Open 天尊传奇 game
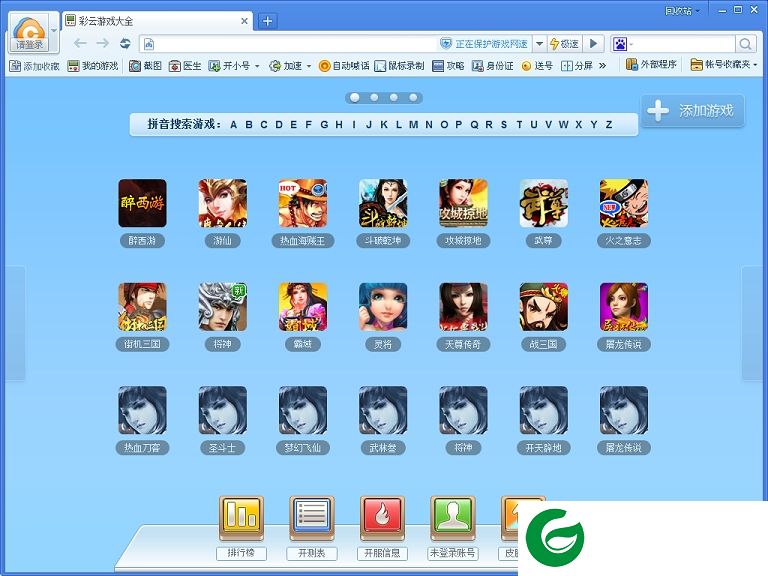This screenshot has width=768, height=576. (x=463, y=307)
